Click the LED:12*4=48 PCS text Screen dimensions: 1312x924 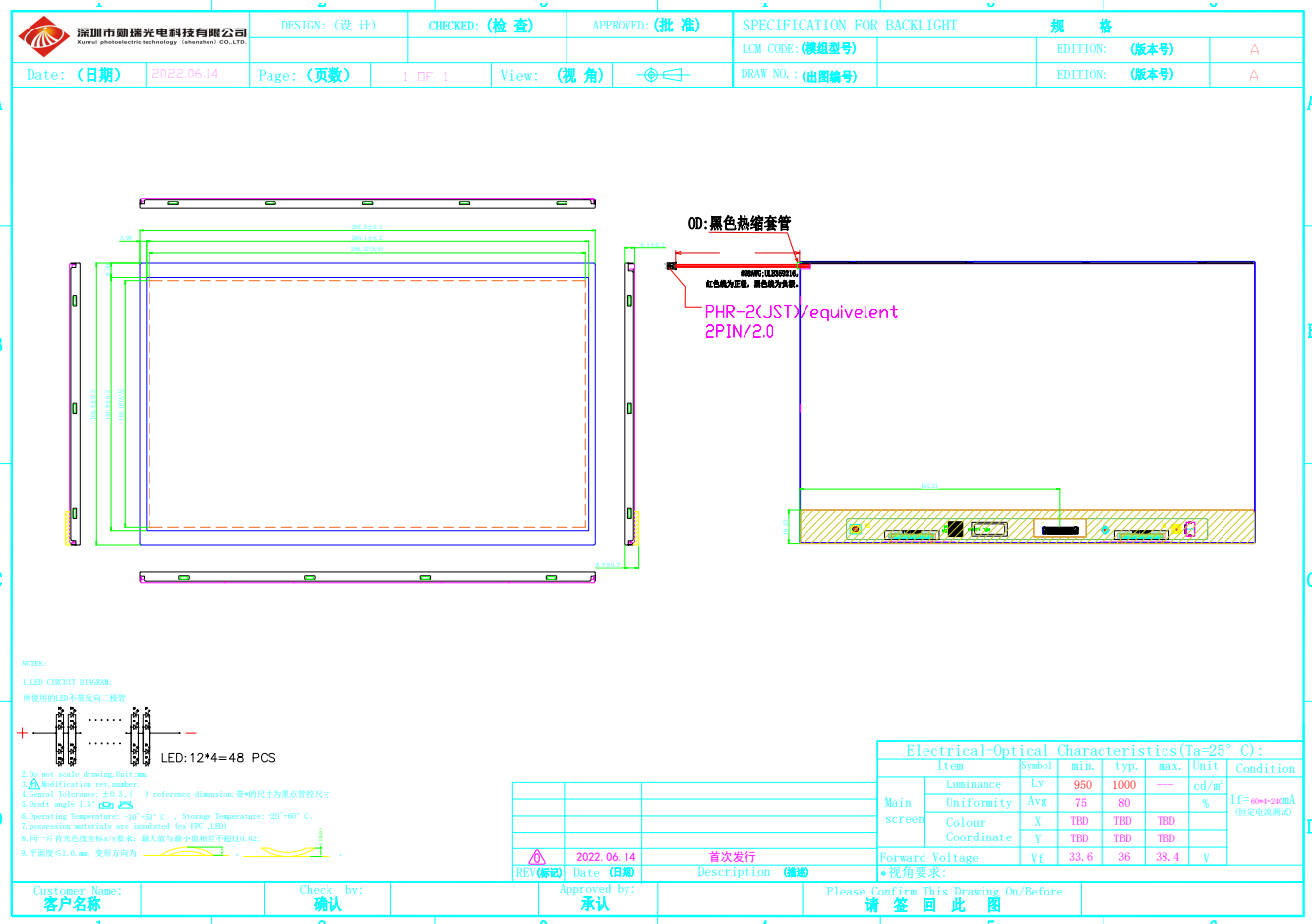(x=218, y=758)
